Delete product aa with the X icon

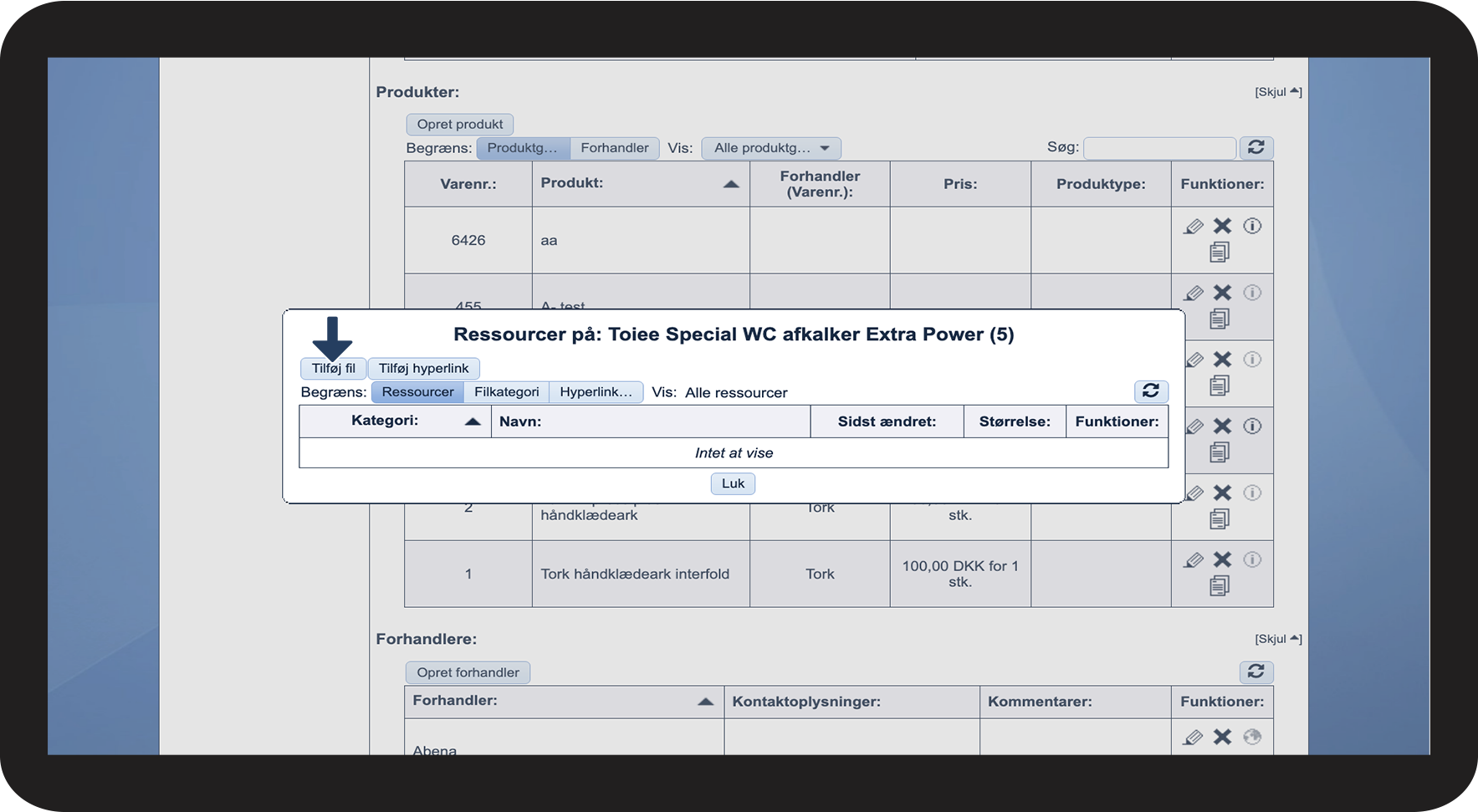pyautogui.click(x=1222, y=226)
